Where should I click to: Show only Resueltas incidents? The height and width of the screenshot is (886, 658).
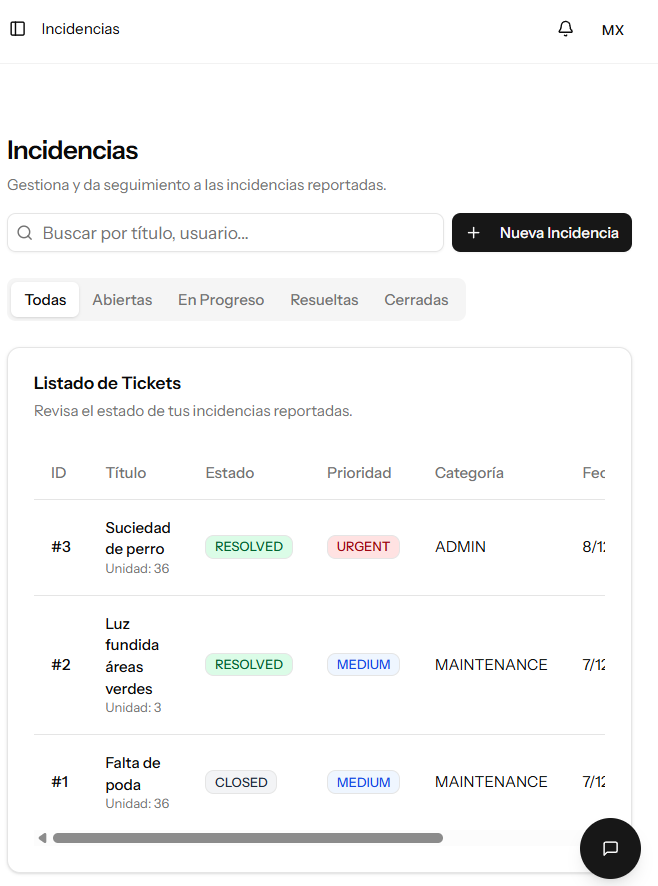[323, 299]
